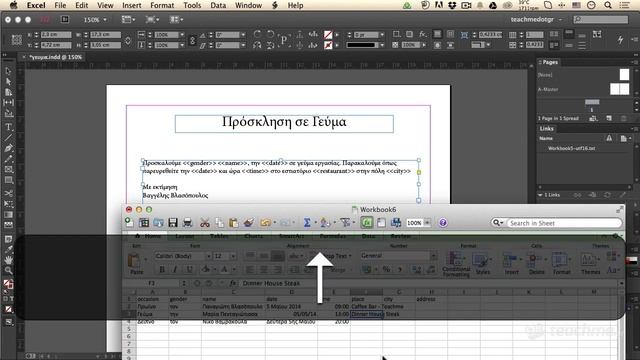Open Arrange Documents dropdown in InDesign
The width and height of the screenshot is (640, 360).
pyautogui.click(x=176, y=19)
